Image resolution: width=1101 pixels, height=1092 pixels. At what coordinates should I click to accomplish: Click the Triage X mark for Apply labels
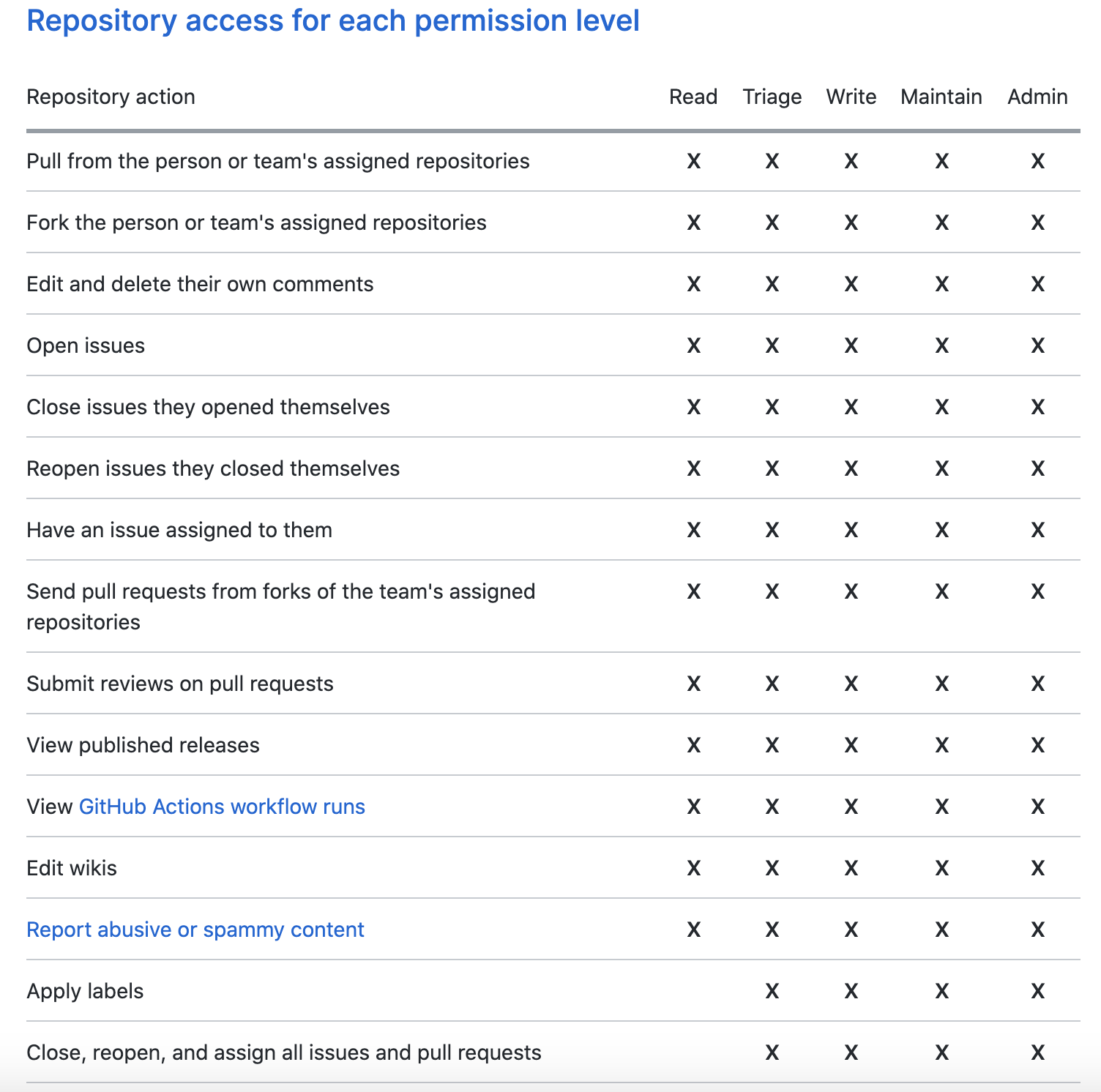click(772, 991)
